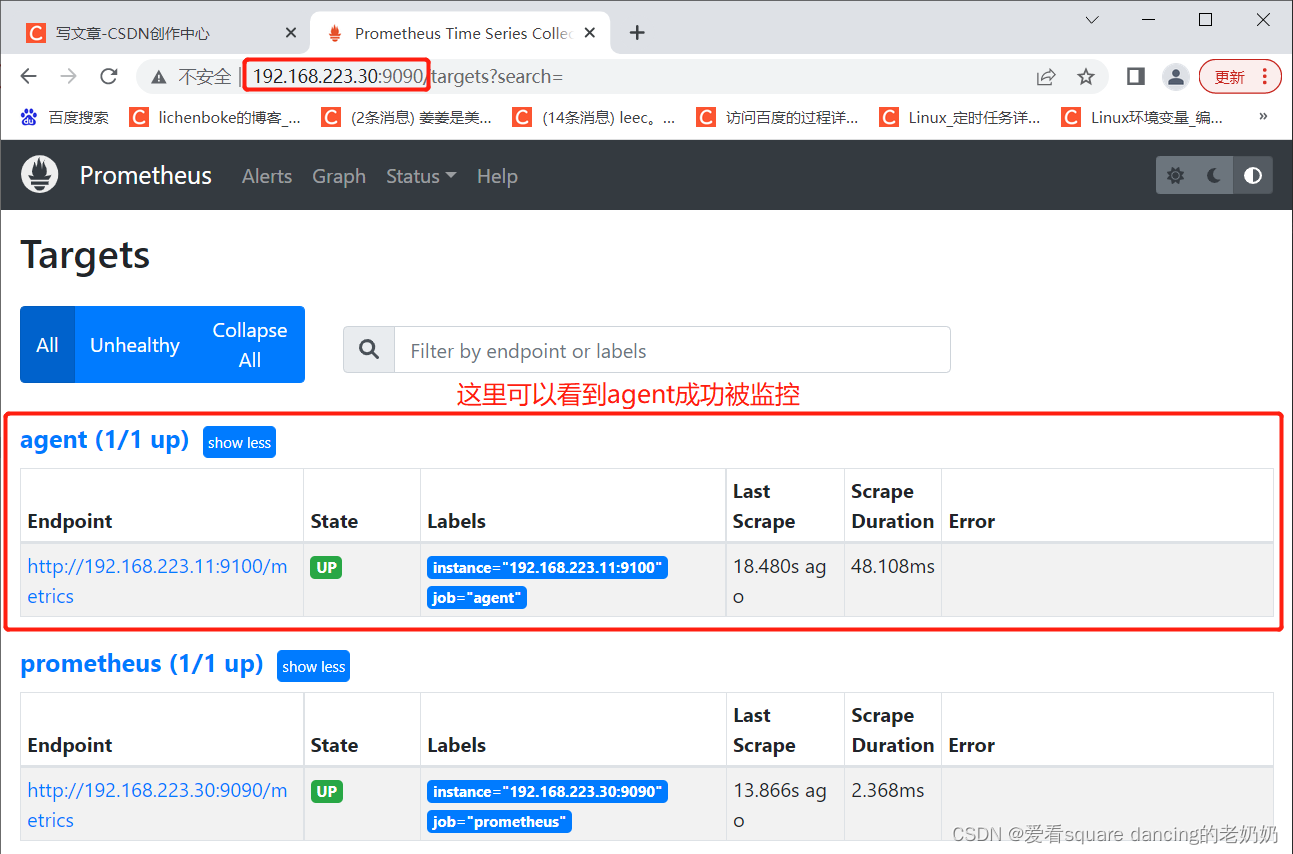1293x854 pixels.
Task: Click instance="192.168.223.30:9090" label
Action: [x=547, y=792]
